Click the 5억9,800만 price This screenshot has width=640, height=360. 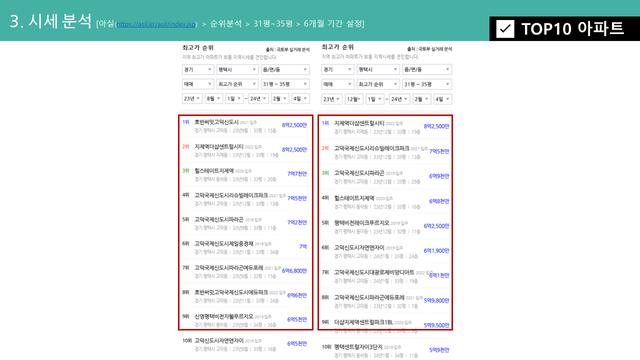click(436, 300)
